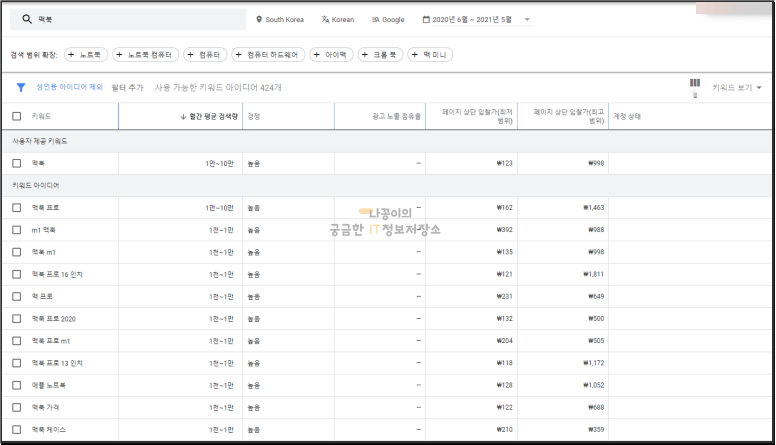
Task: Click the ₩1,463 high bid value
Action: 593,208
